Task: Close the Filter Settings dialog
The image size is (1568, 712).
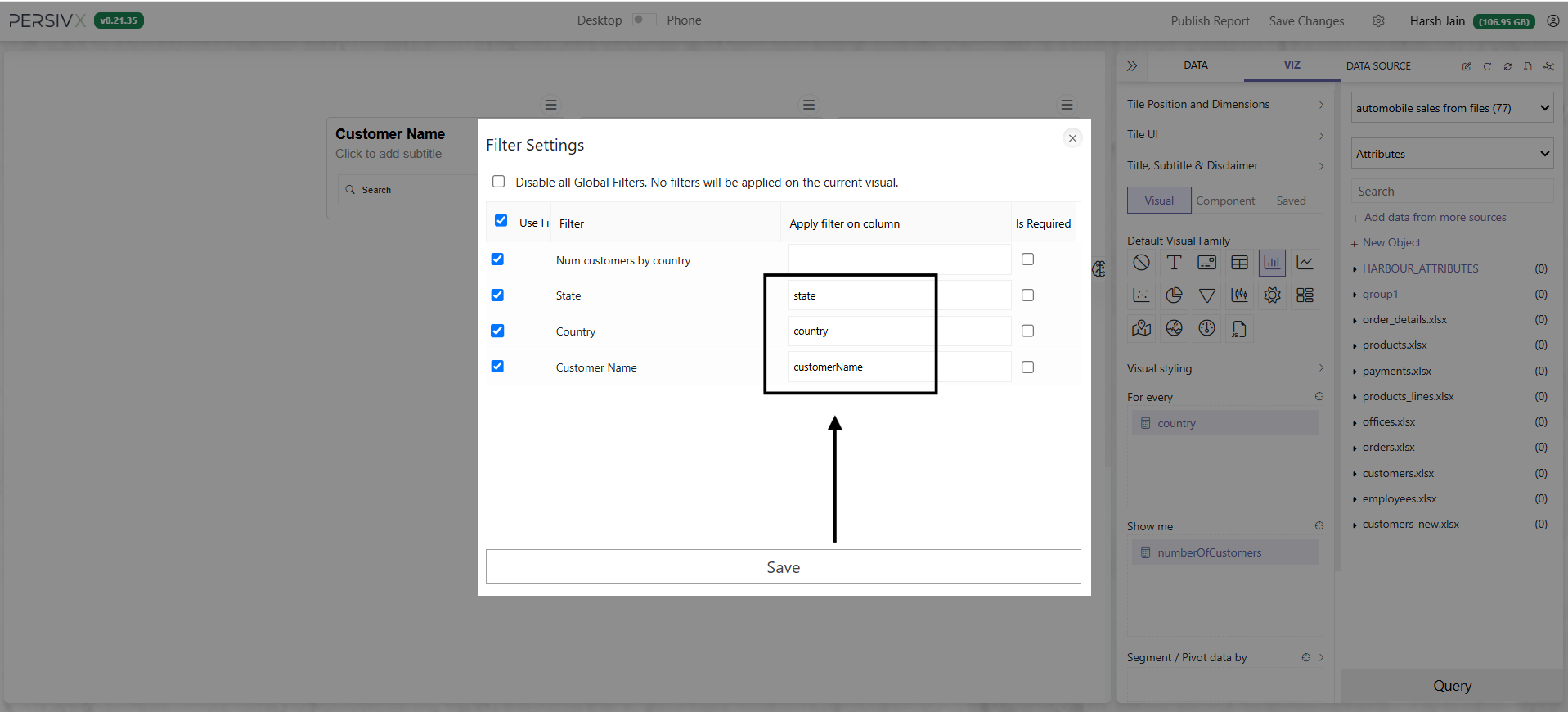Action: [x=1072, y=138]
